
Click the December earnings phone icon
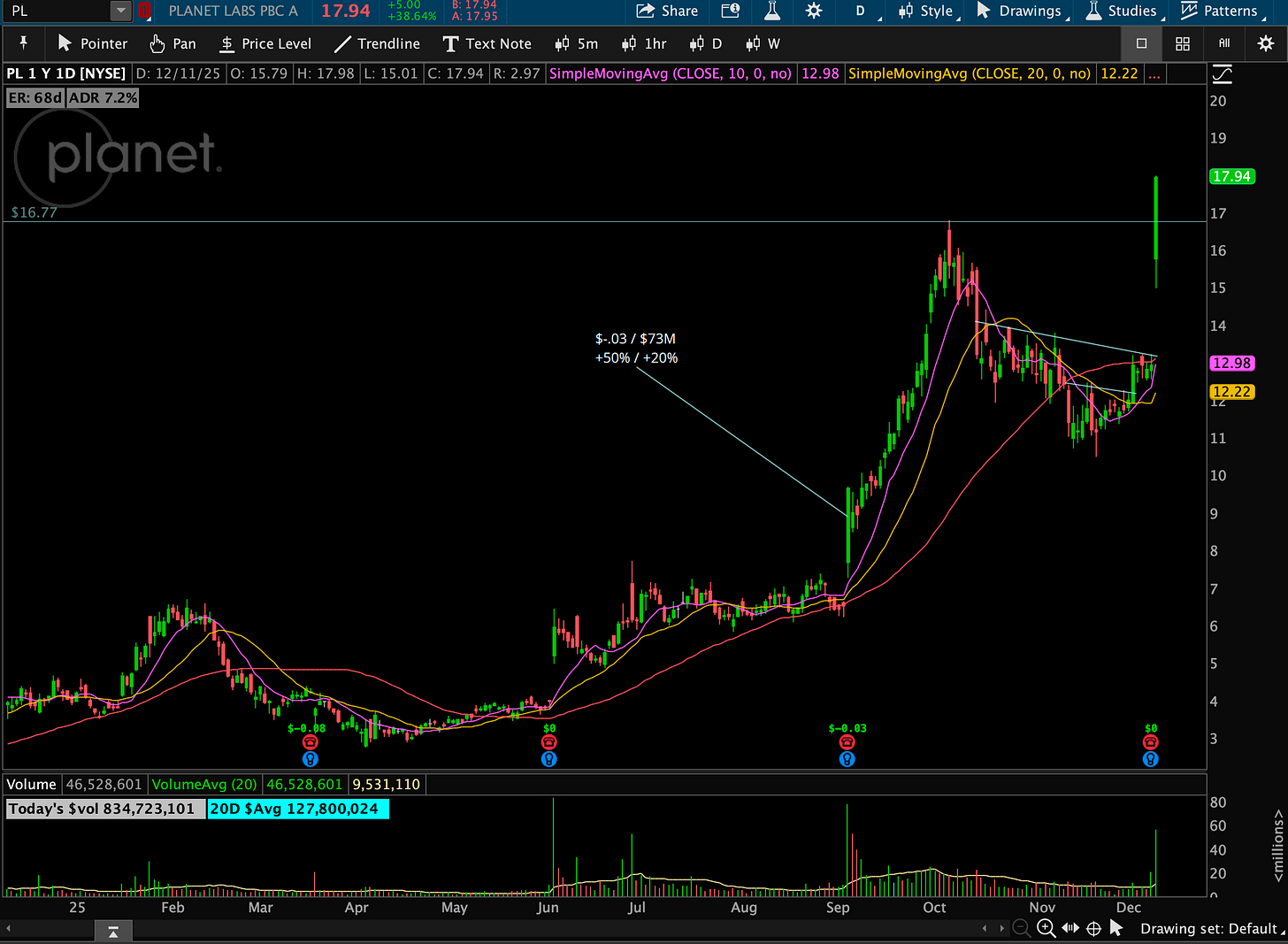pyautogui.click(x=1150, y=742)
